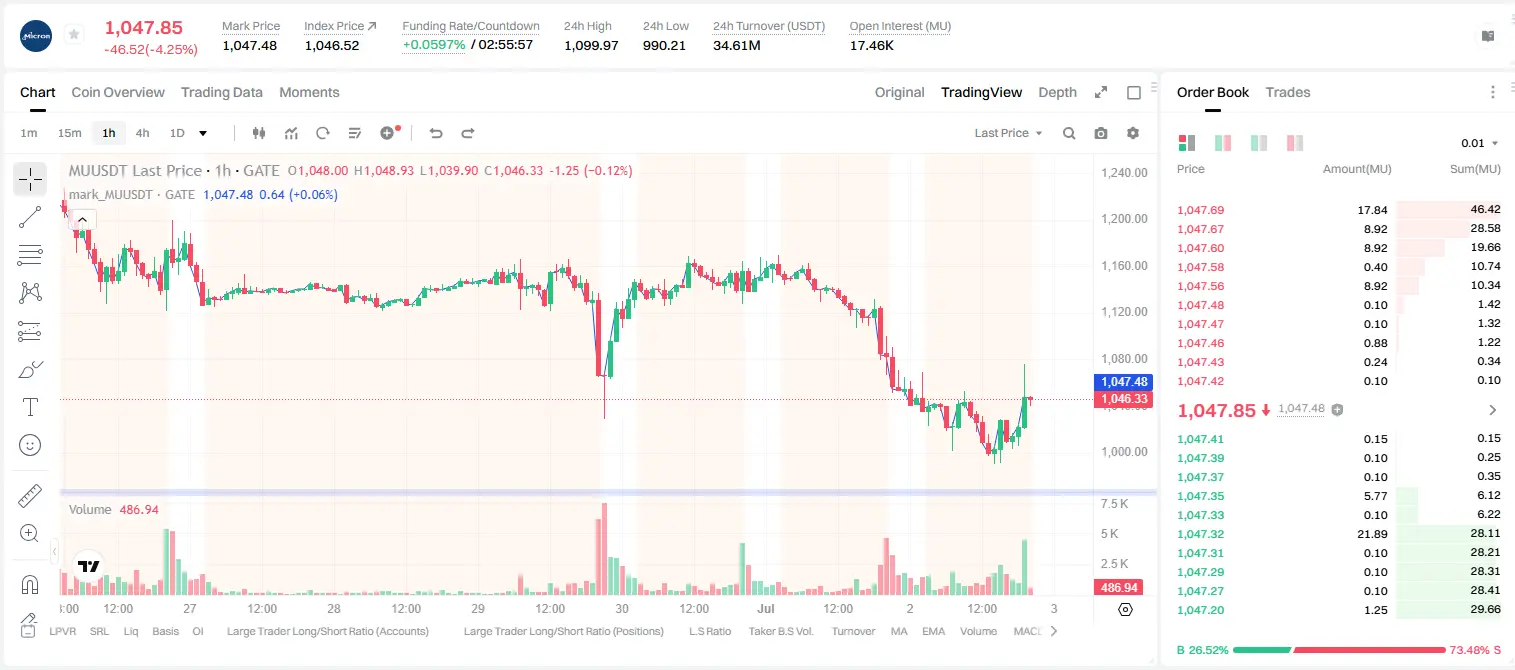Select the 15m timeframe
This screenshot has height=670, width=1515.
click(x=69, y=133)
